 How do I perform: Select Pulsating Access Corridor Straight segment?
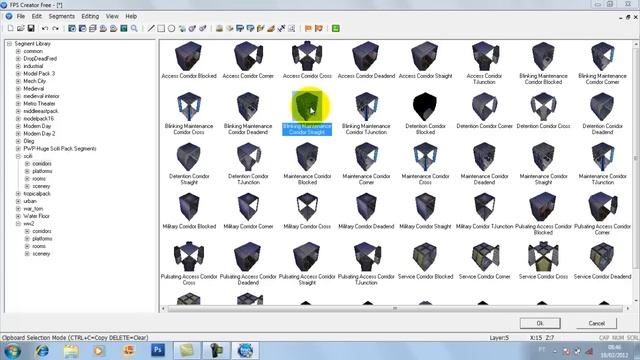(x=307, y=264)
